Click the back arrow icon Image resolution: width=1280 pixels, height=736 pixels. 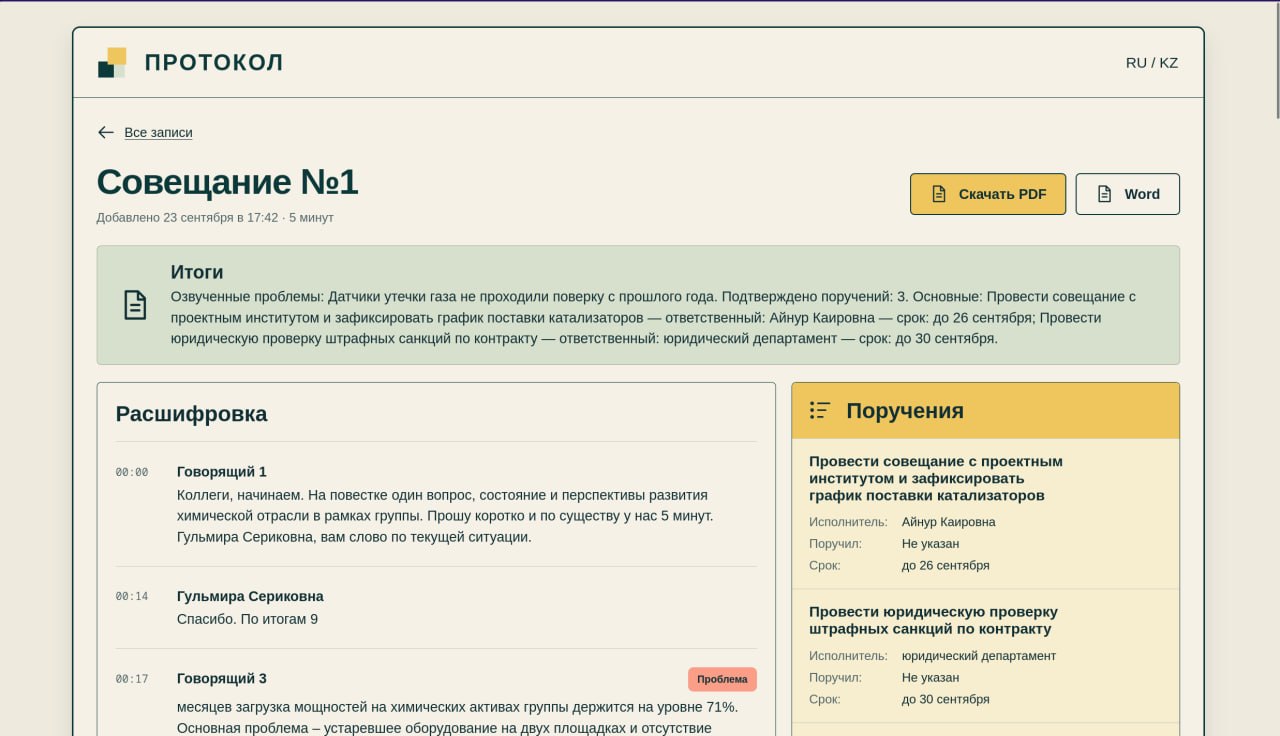(106, 132)
